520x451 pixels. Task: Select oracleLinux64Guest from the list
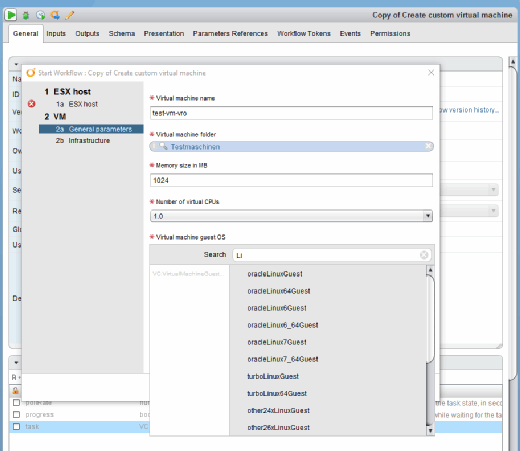tap(279, 291)
